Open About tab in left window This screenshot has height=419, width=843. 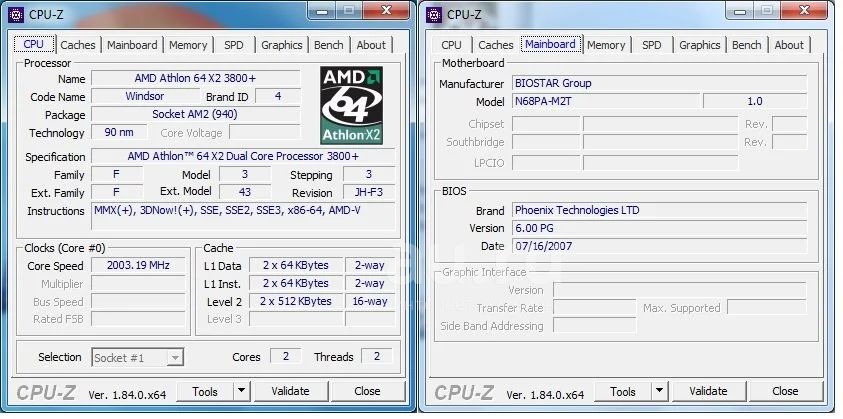(371, 45)
